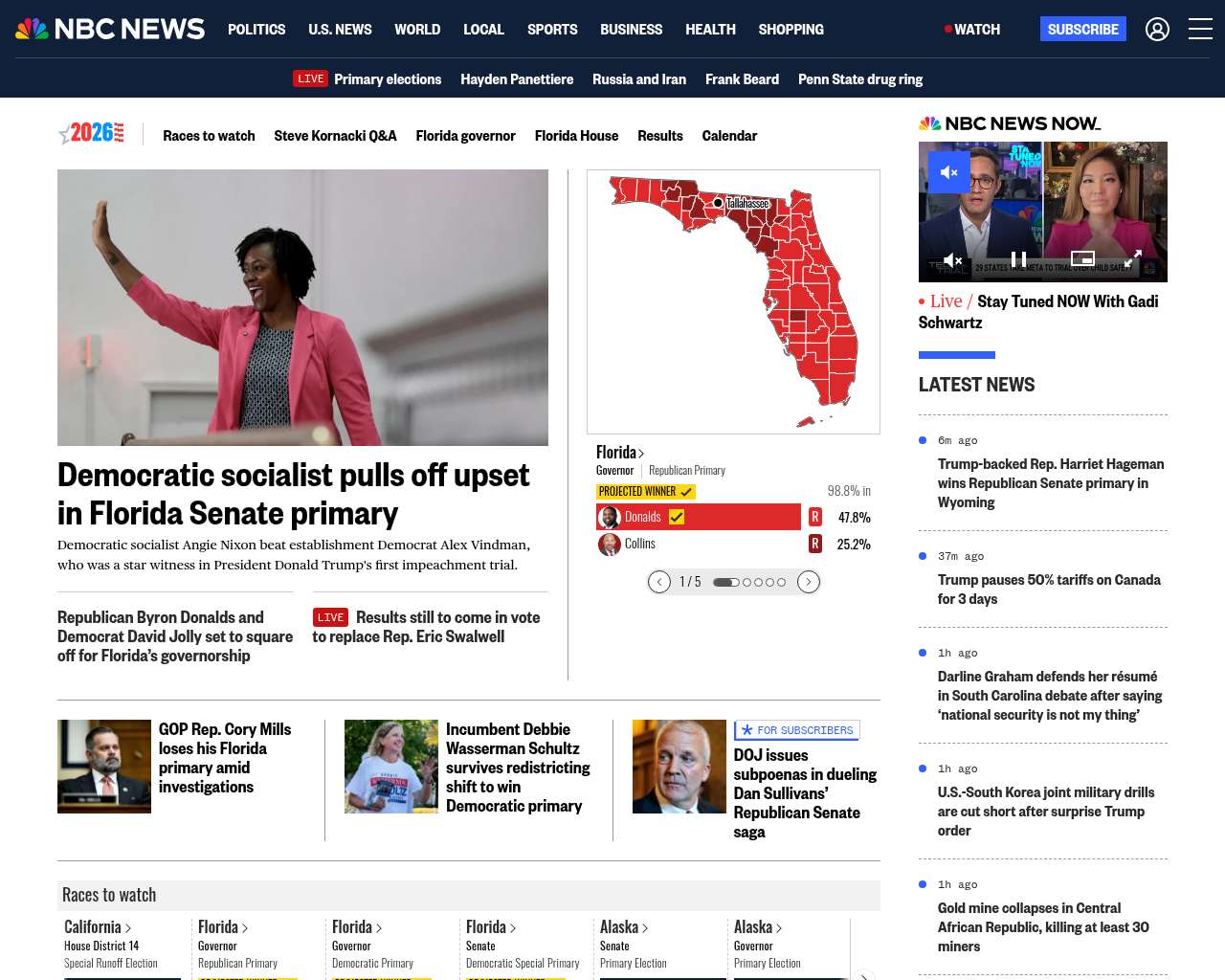The width and height of the screenshot is (1225, 980).
Task: Open the Russia and Iran trending topic
Action: point(639,79)
